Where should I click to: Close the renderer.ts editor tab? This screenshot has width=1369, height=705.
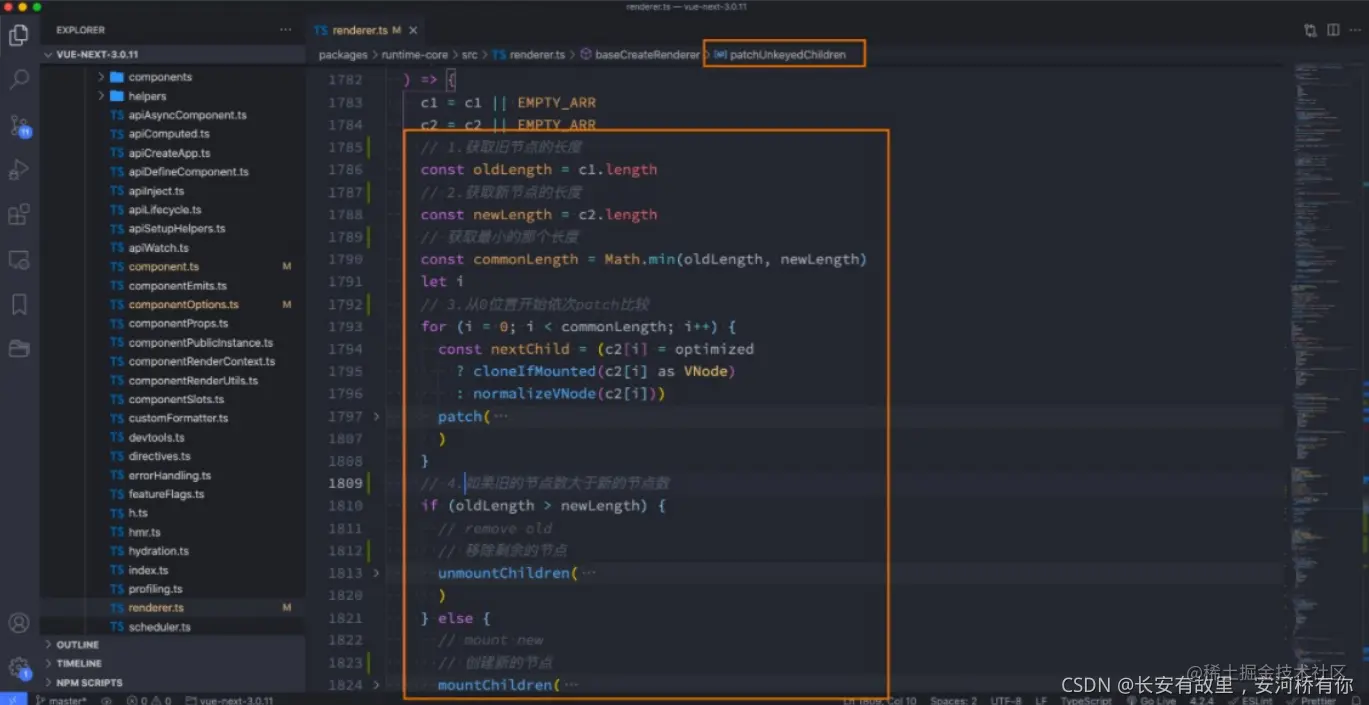point(412,30)
